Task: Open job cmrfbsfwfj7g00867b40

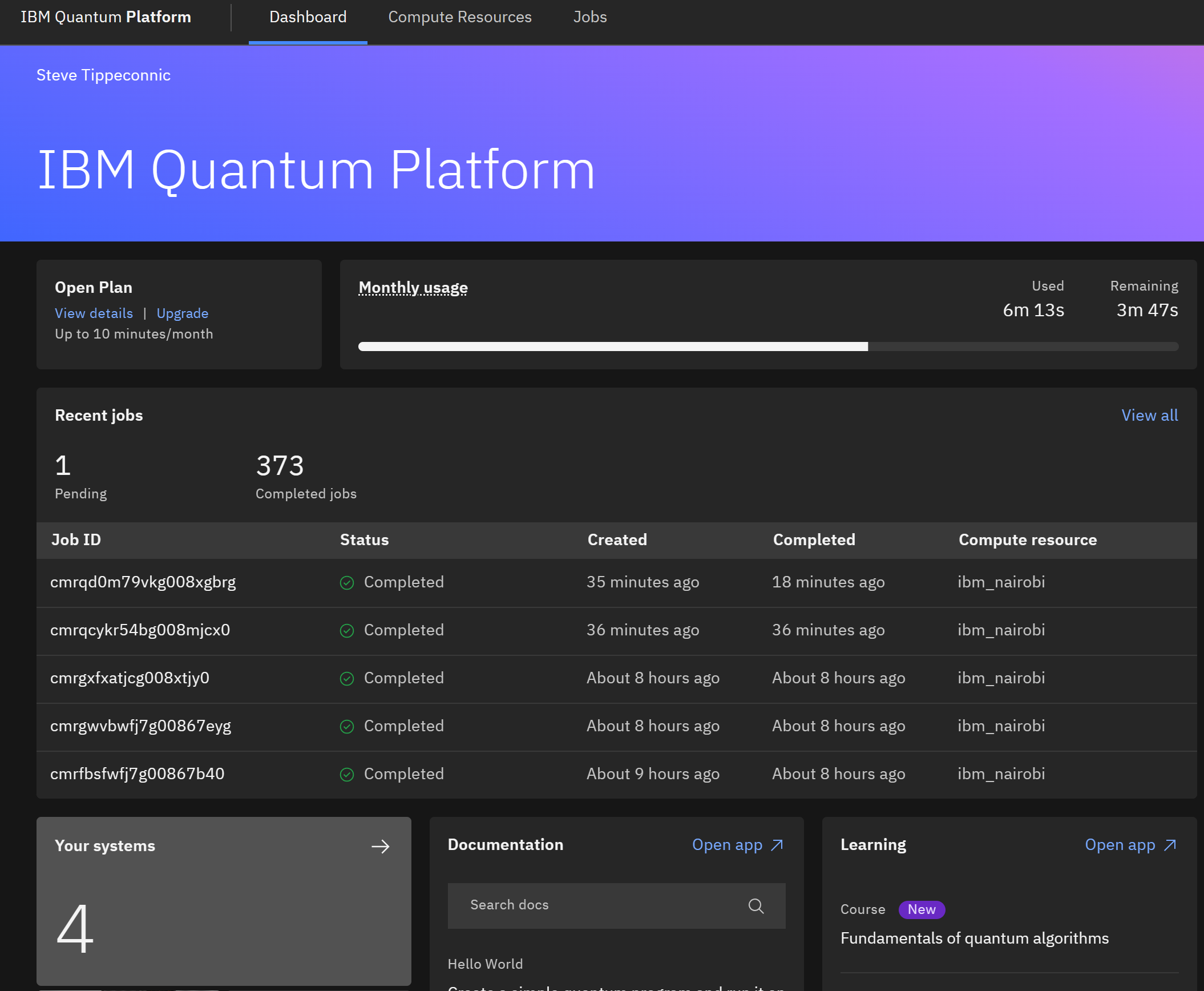Action: (x=137, y=774)
